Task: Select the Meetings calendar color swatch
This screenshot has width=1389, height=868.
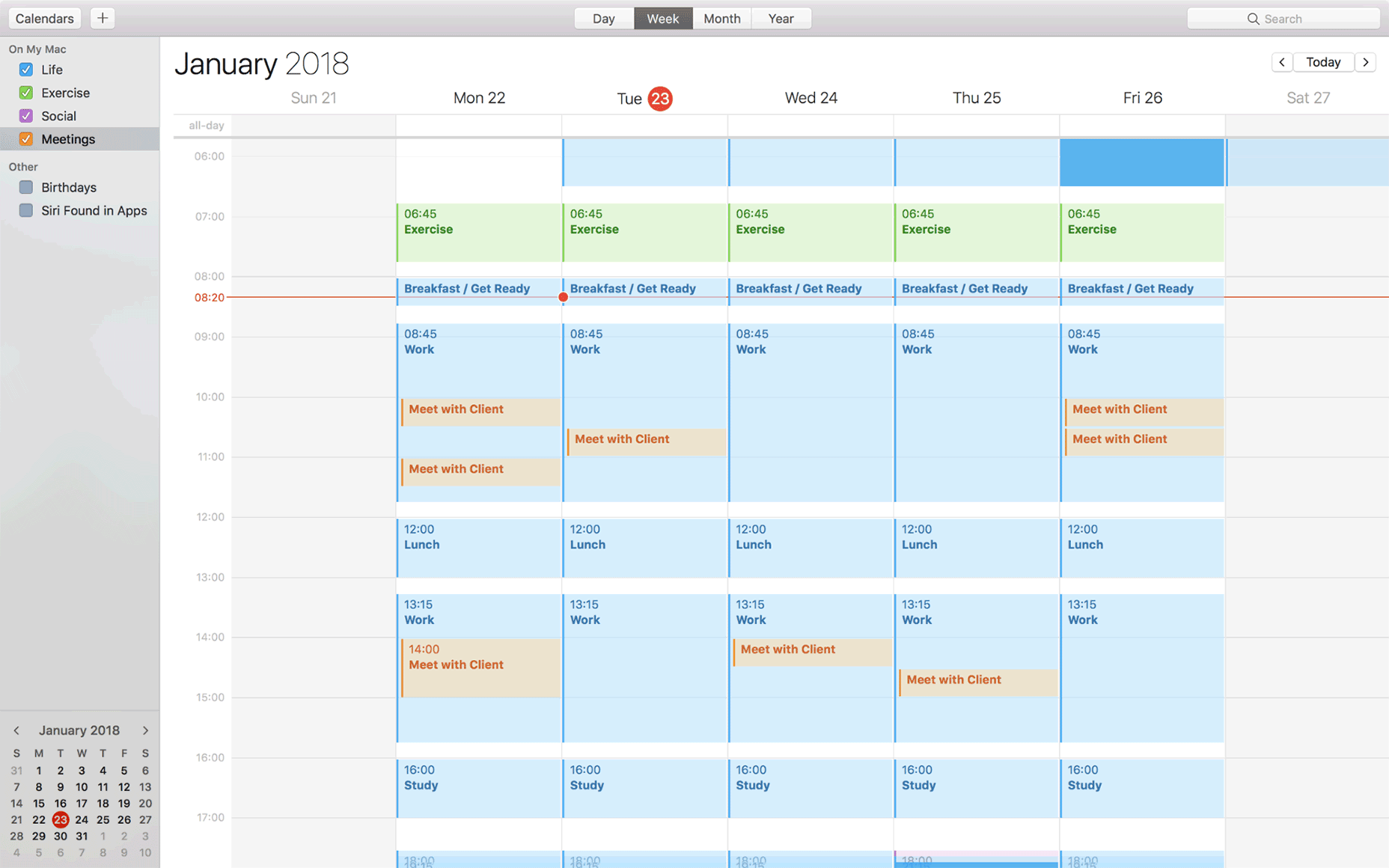Action: click(26, 139)
